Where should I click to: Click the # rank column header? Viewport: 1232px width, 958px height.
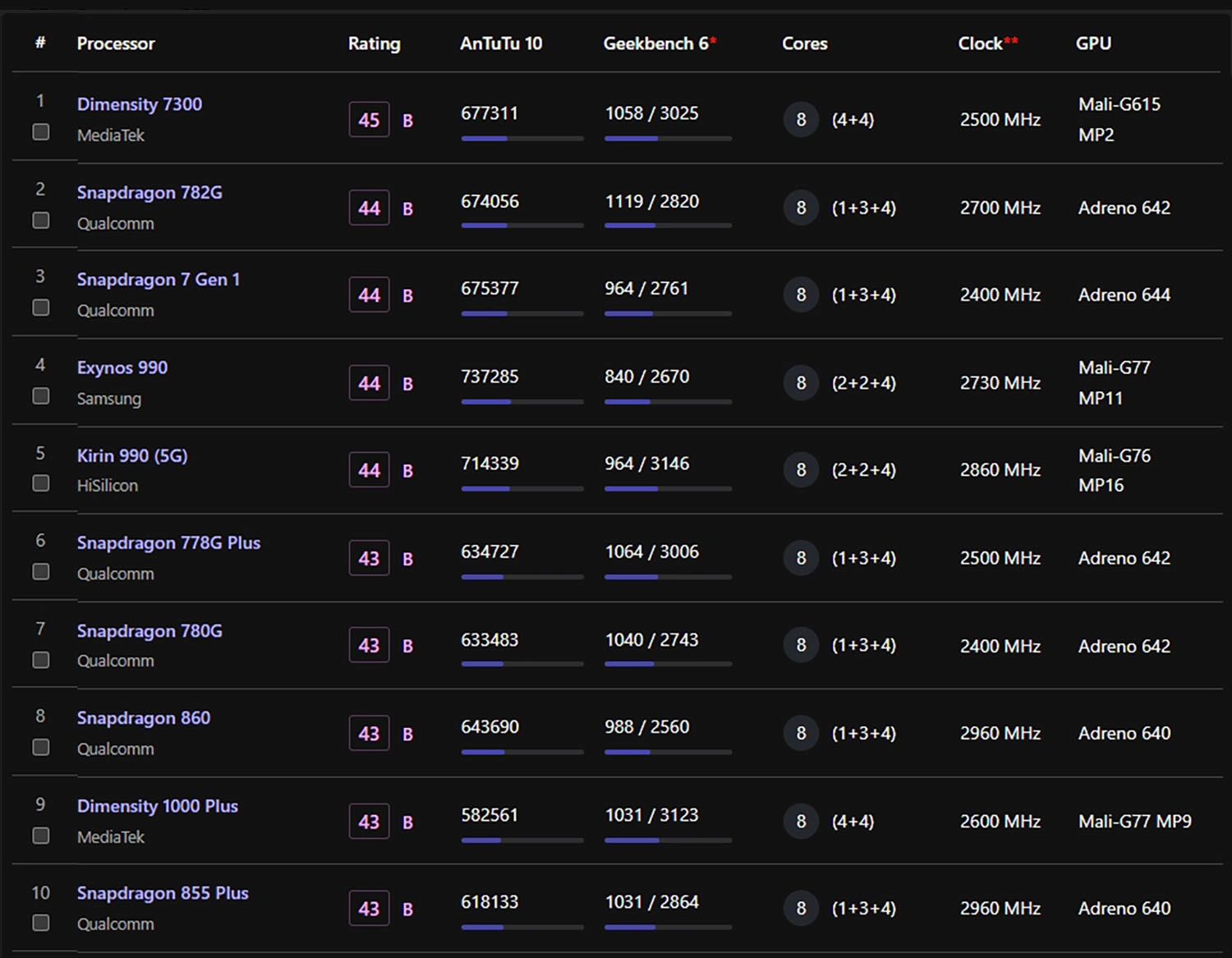(40, 43)
